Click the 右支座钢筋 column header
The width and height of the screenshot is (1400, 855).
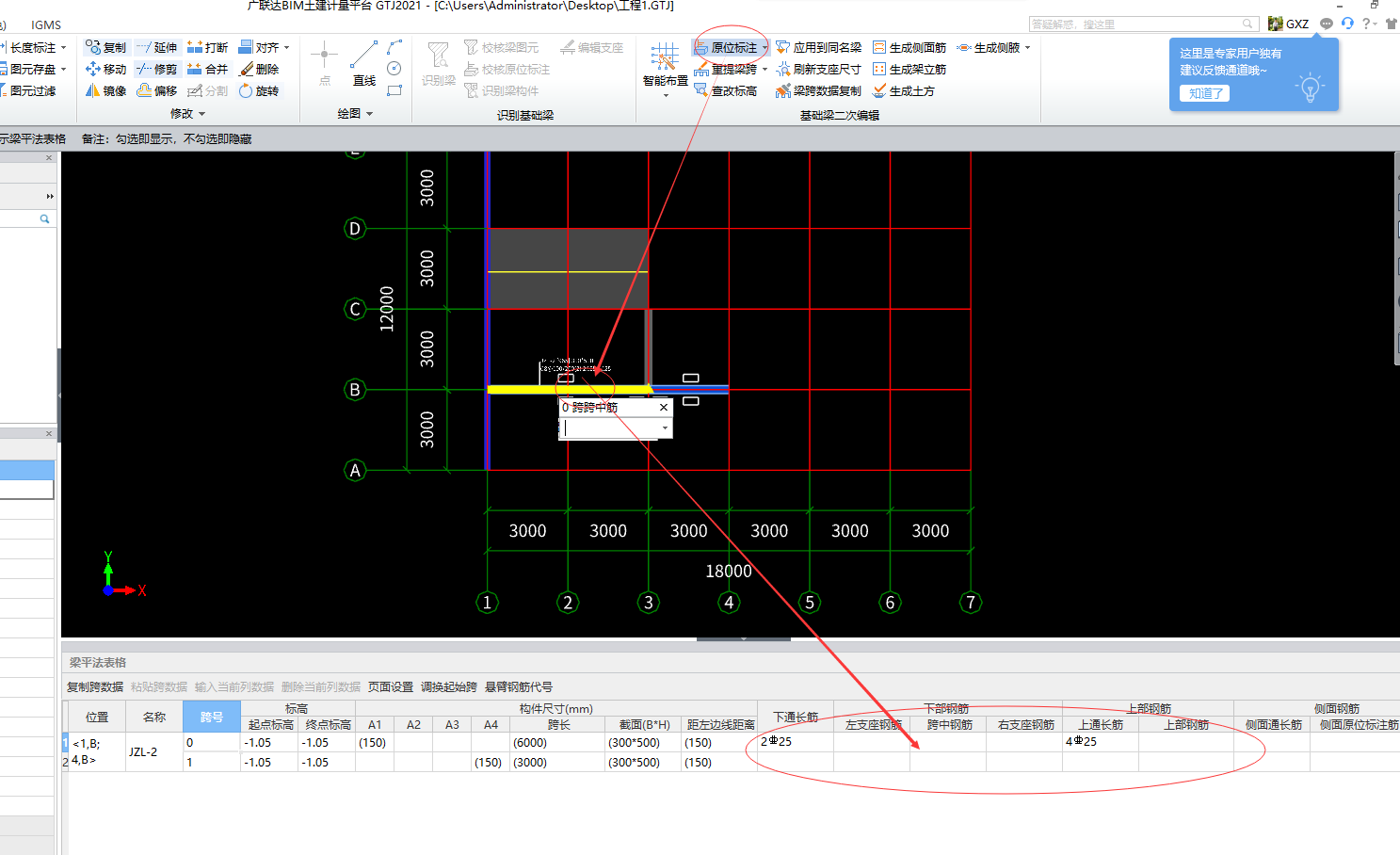(1025, 724)
